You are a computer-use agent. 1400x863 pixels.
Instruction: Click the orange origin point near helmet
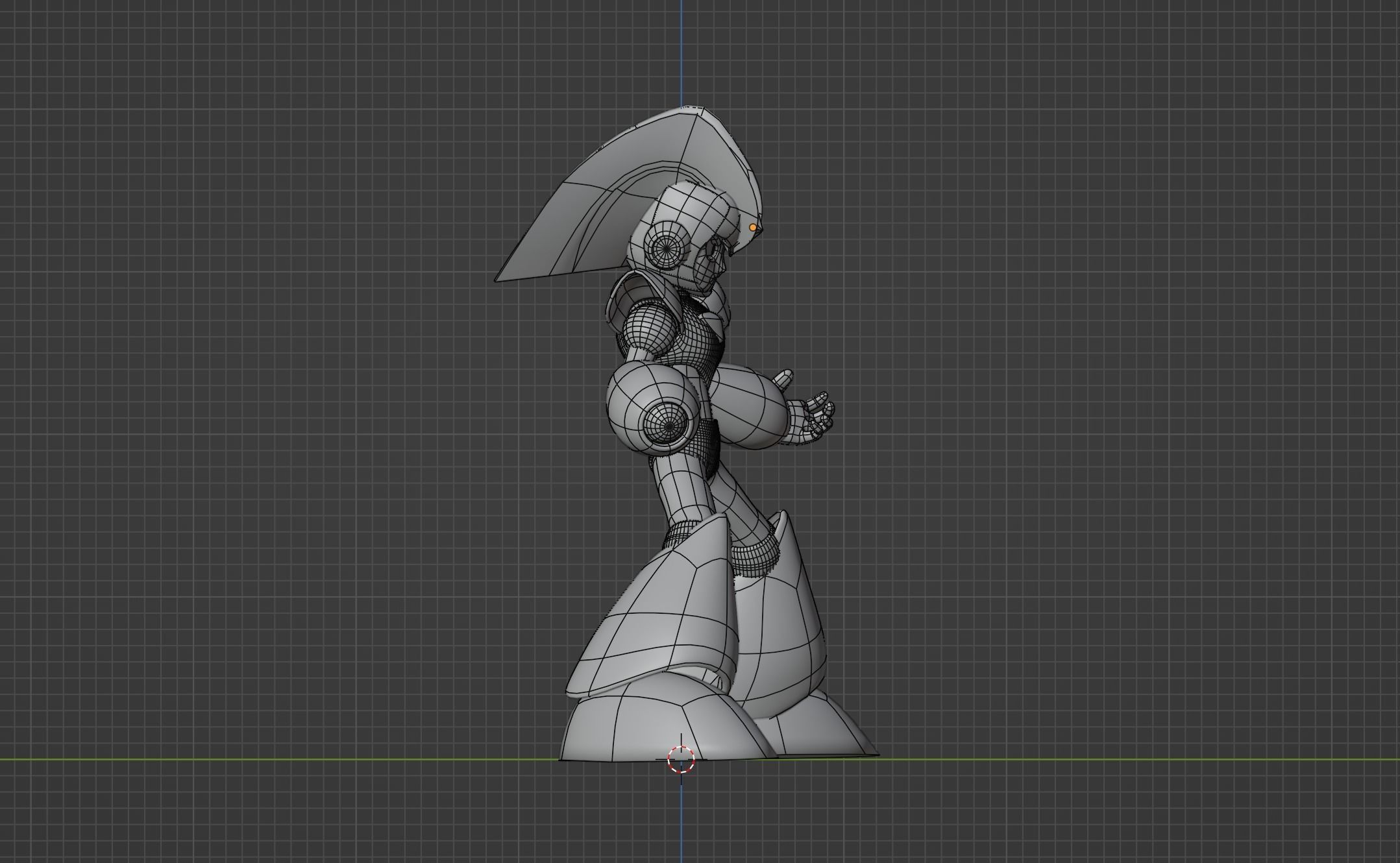coord(753,228)
